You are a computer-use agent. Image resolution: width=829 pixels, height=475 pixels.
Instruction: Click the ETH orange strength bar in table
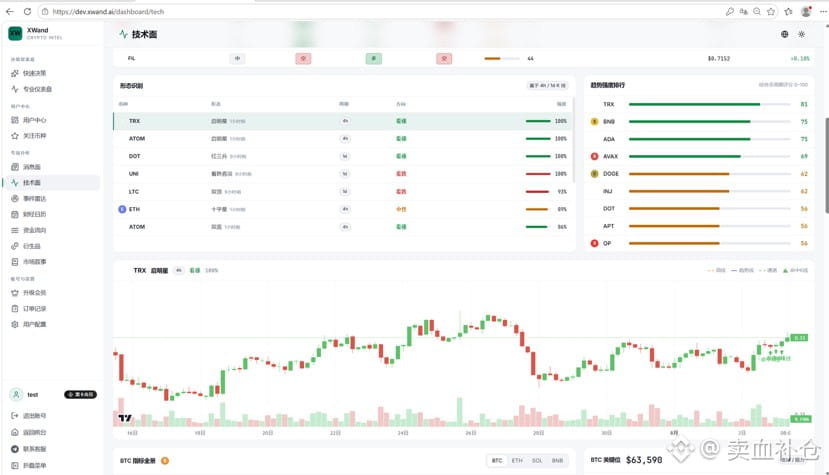(x=538, y=209)
